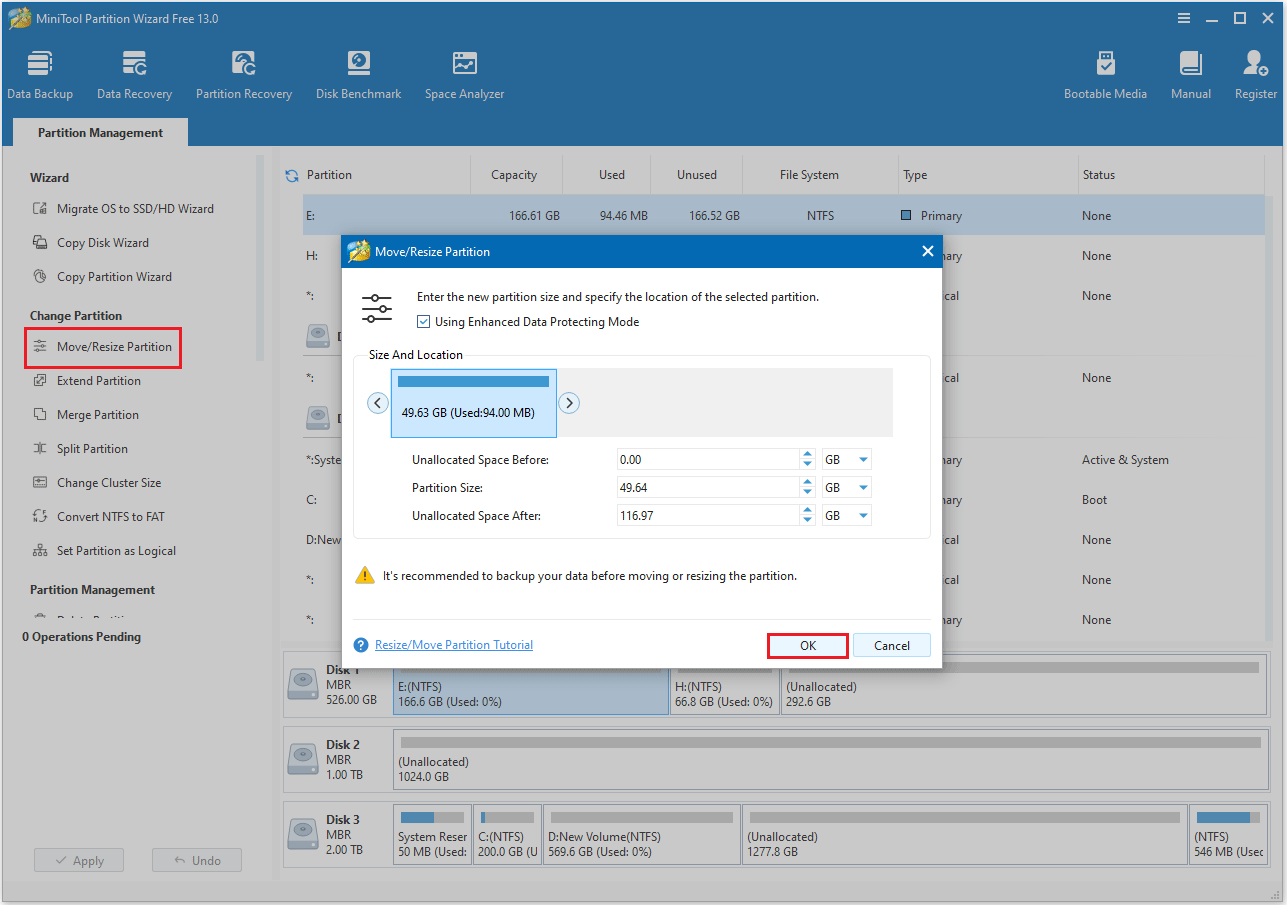Screen dimensions: 1287x905
Task: Increase Partition Size with the up stepper
Action: coord(808,482)
